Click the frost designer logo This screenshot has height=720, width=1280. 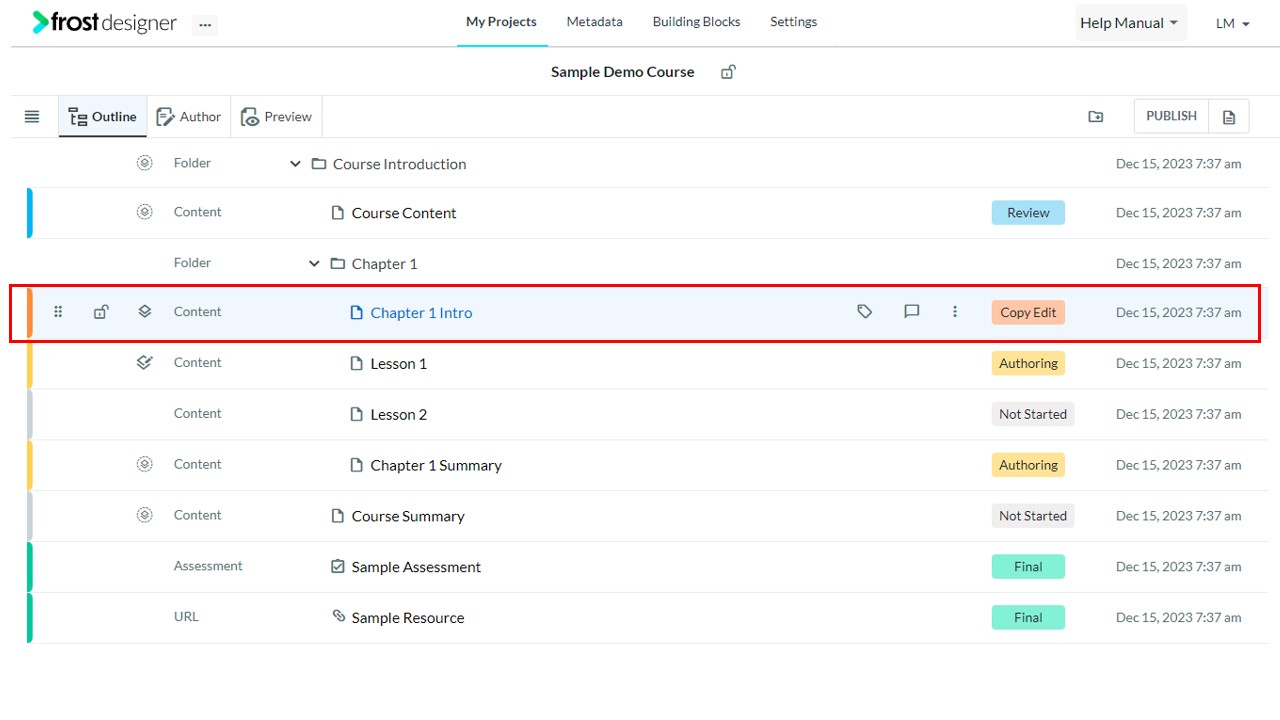click(104, 22)
